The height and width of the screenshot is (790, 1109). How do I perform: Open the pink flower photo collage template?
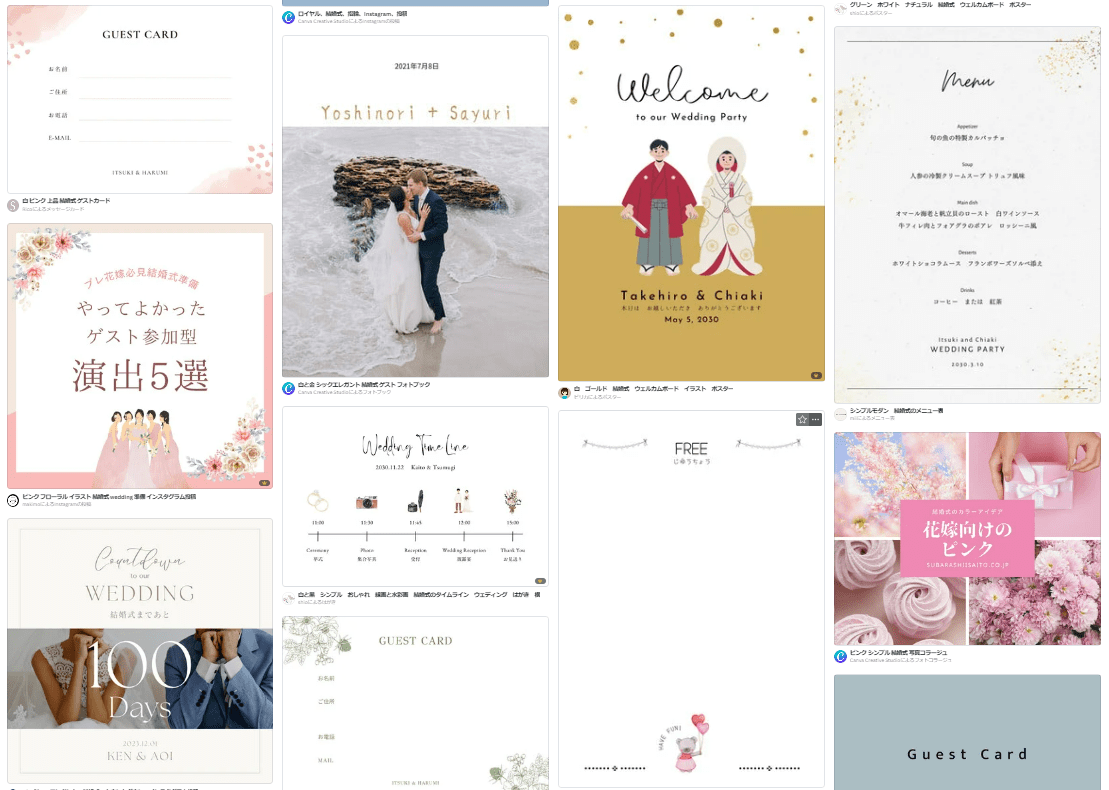tap(967, 538)
